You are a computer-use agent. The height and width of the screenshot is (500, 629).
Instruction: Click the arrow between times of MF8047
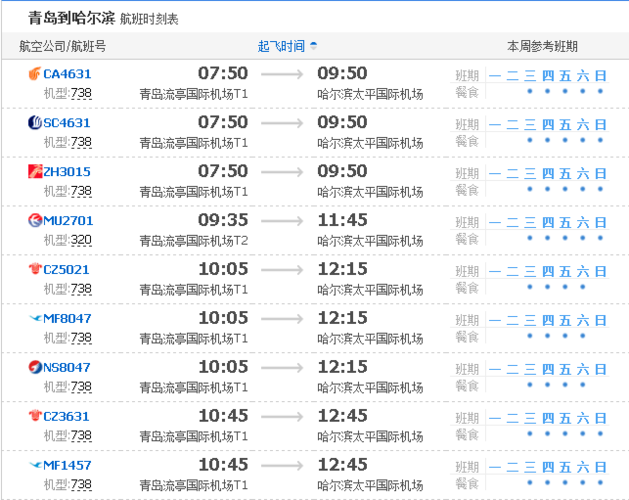click(x=282, y=319)
